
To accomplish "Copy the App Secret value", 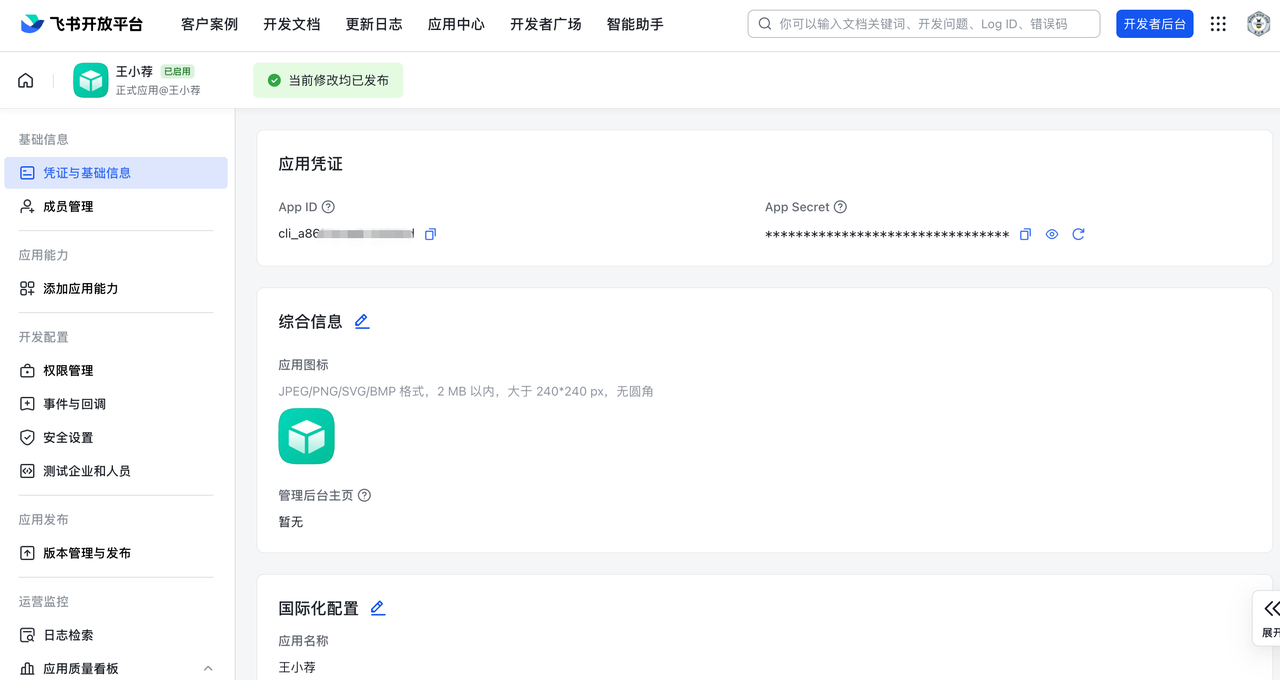I will pos(1025,234).
